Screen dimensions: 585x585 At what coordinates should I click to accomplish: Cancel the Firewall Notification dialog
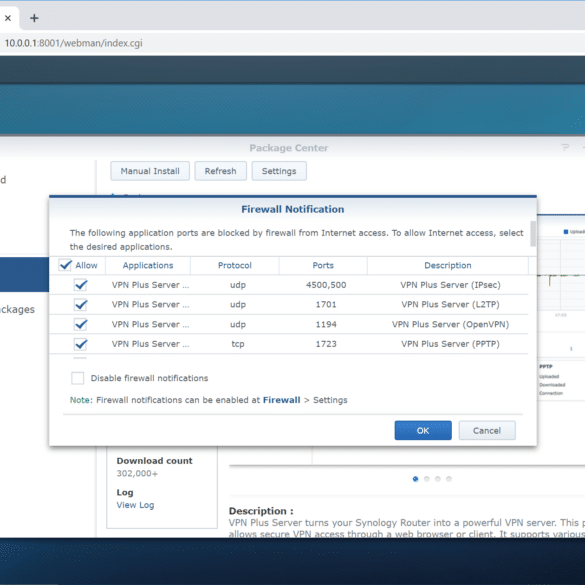[487, 431]
